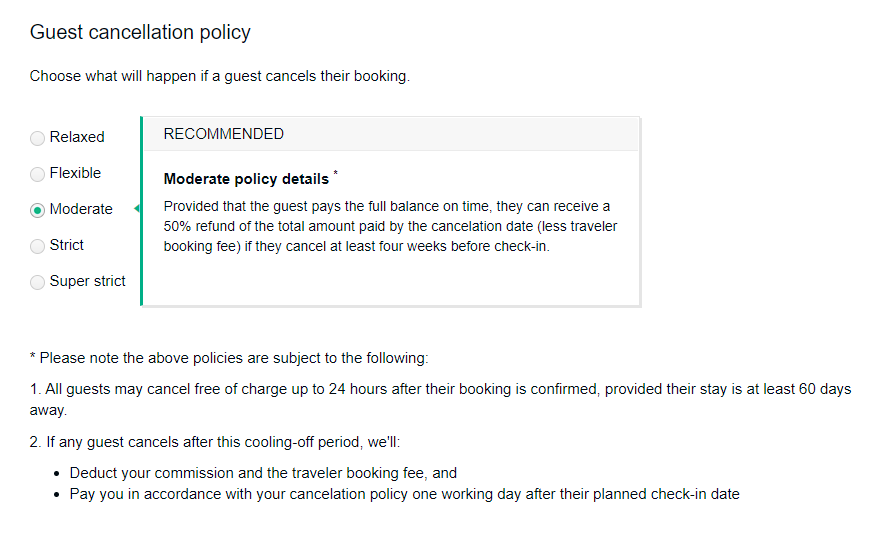Click the "Strict" option label text

[67, 245]
